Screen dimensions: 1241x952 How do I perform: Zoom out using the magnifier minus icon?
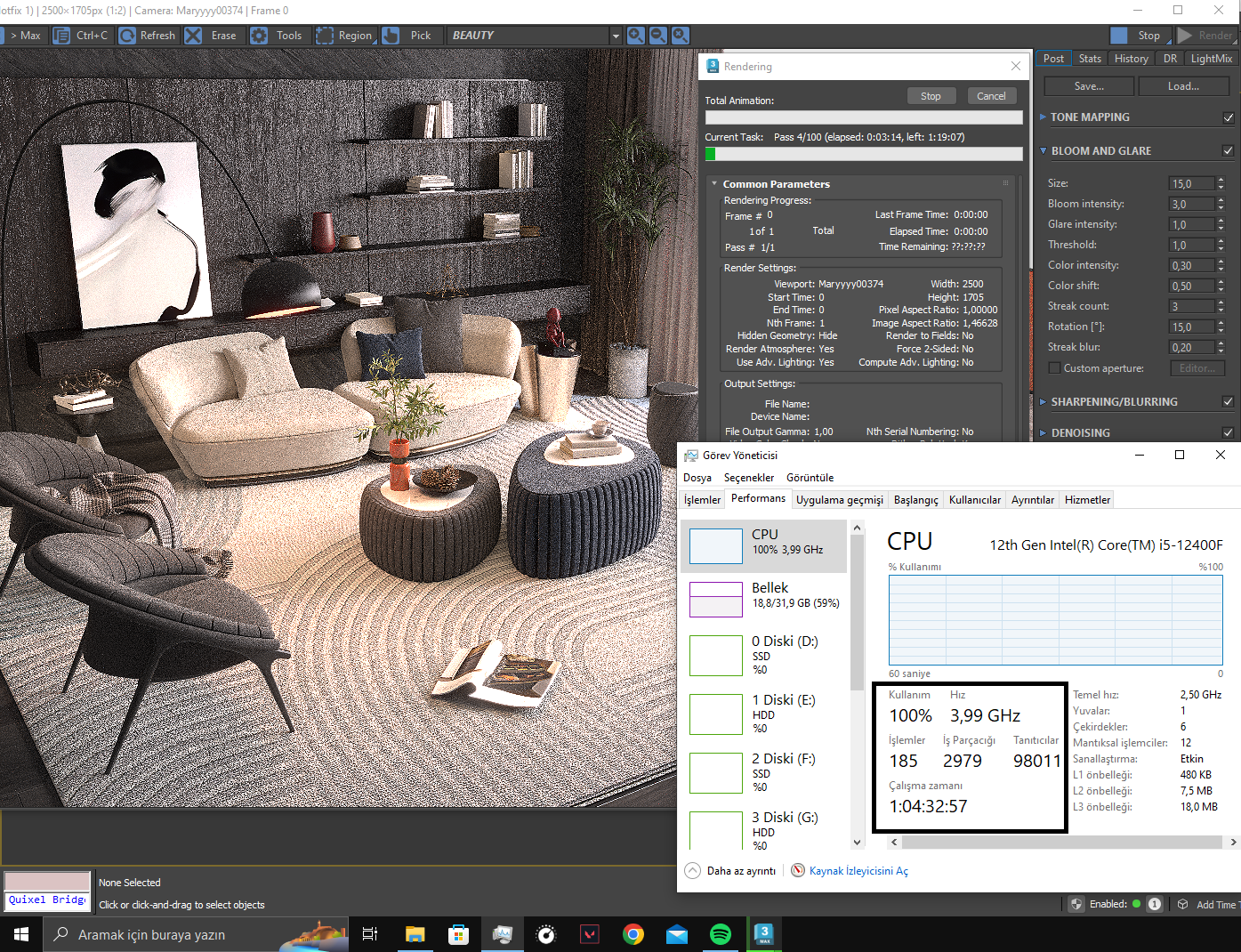click(658, 36)
